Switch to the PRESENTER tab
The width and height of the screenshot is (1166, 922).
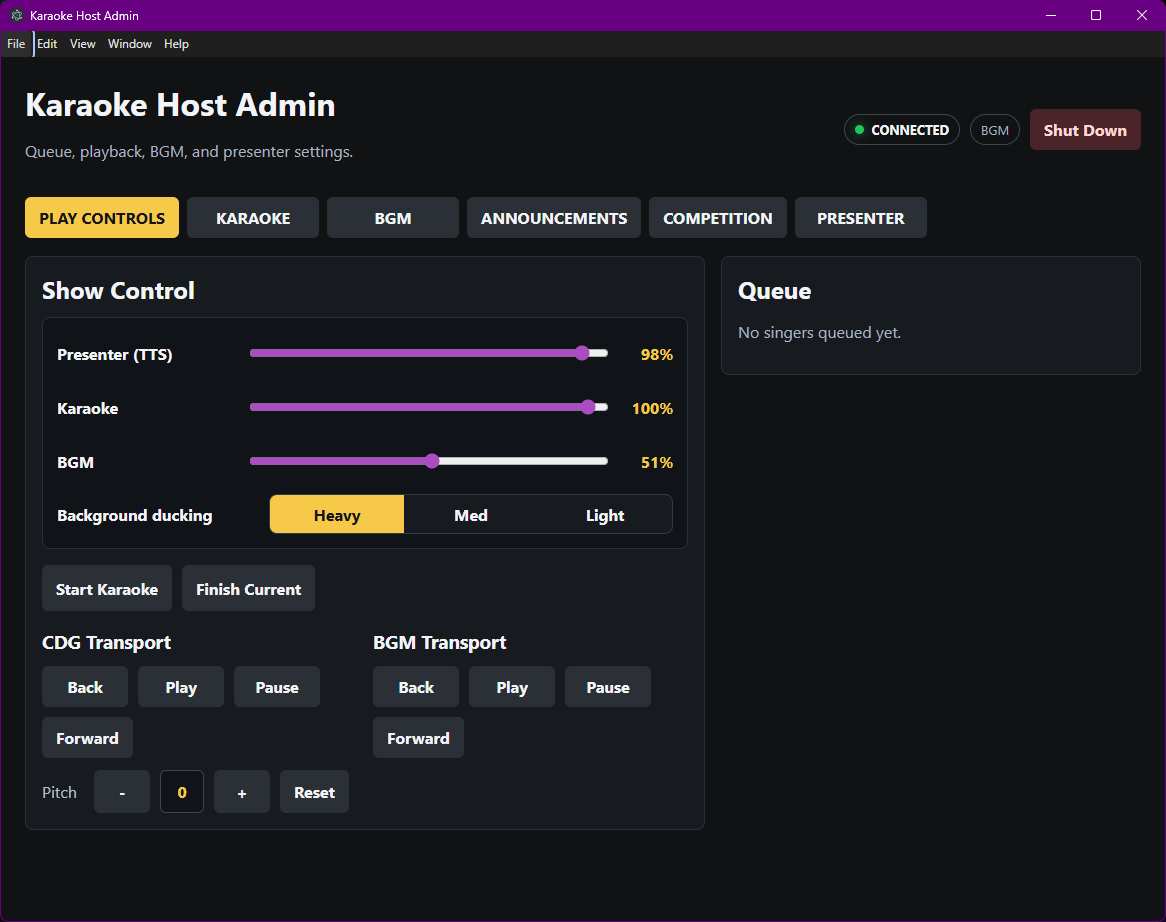coord(860,218)
